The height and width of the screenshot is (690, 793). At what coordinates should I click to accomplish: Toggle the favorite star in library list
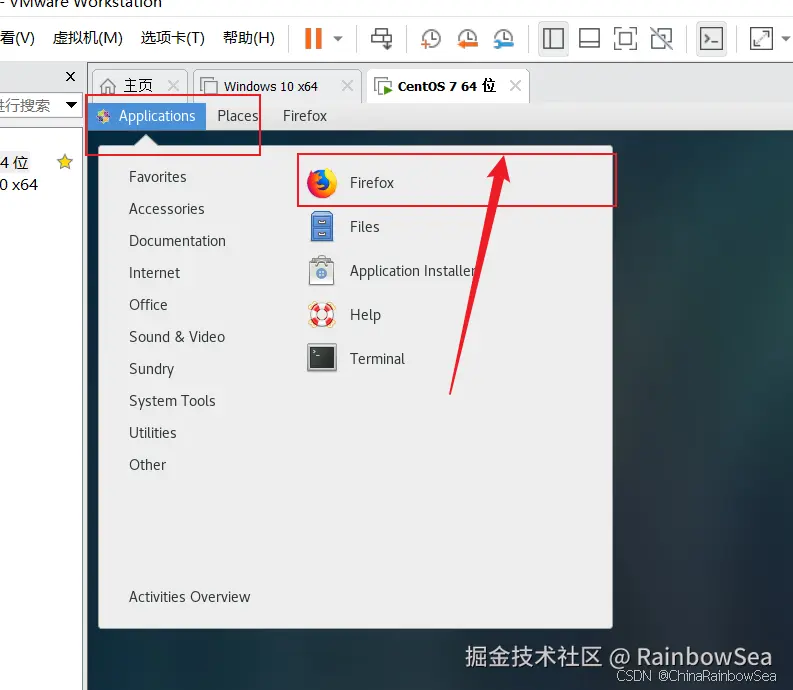[x=65, y=162]
